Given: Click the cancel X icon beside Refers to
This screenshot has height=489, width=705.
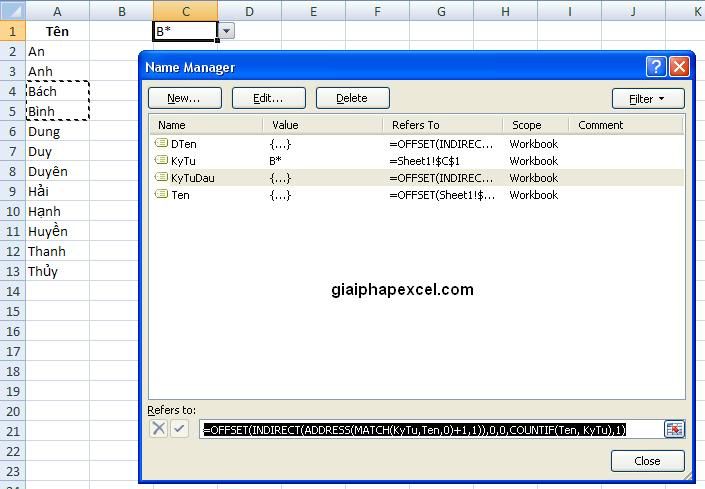Looking at the screenshot, I should [158, 429].
